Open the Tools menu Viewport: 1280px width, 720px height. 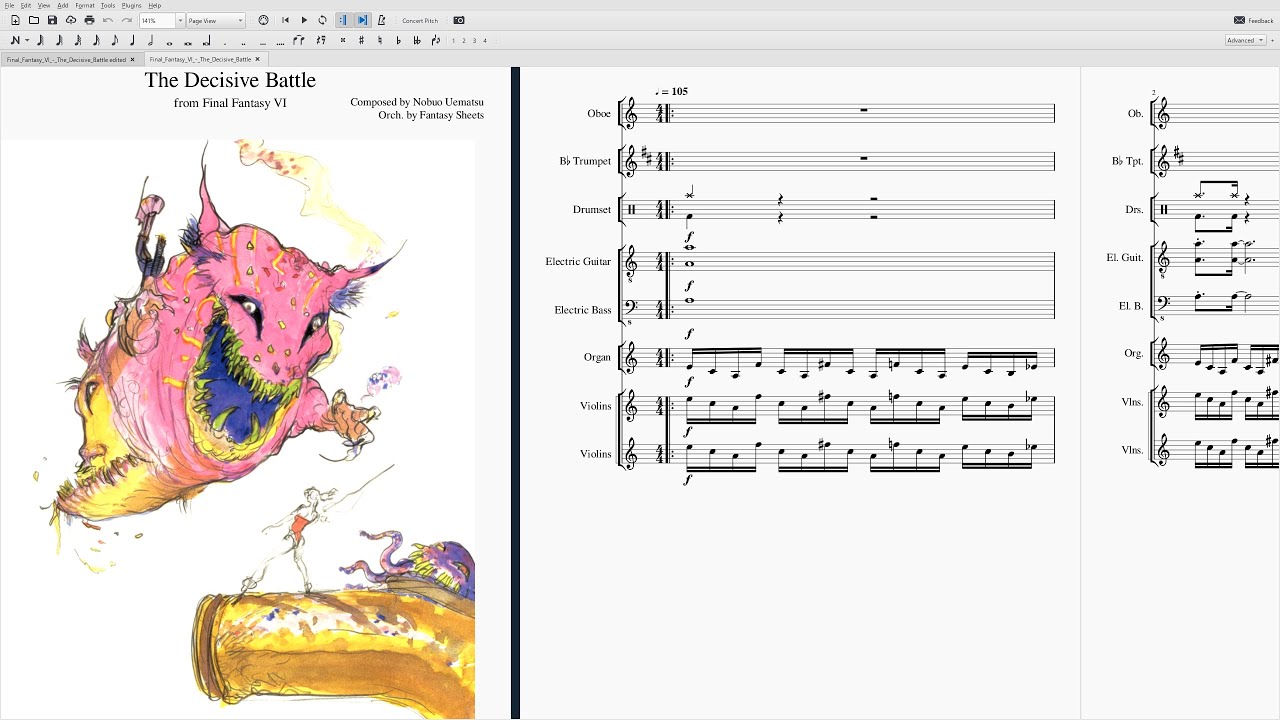[x=108, y=5]
